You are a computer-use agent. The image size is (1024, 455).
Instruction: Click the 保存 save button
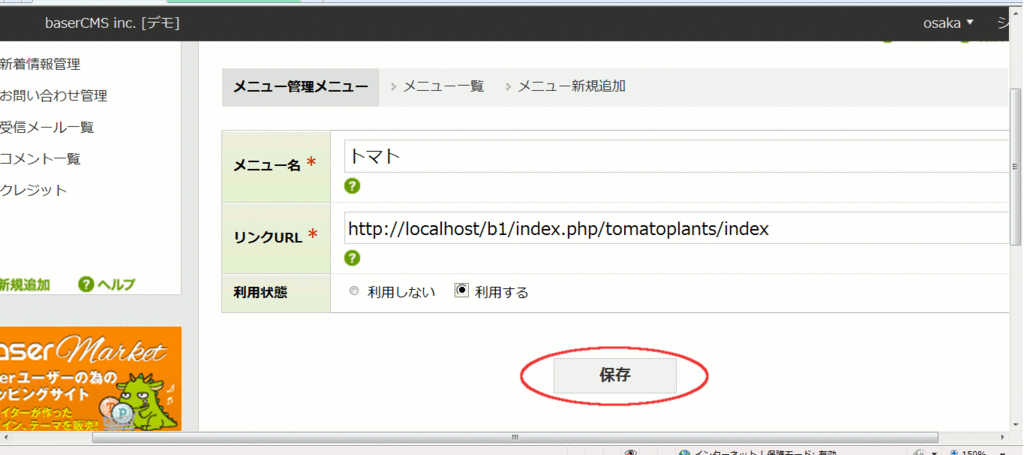point(615,375)
